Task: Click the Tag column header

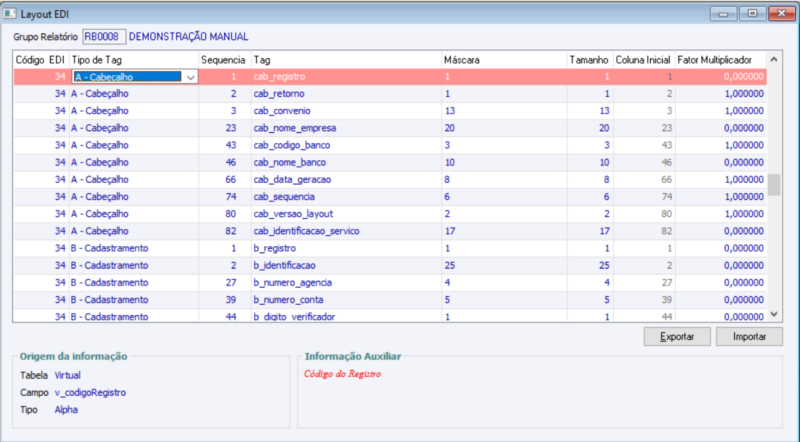Action: point(346,60)
